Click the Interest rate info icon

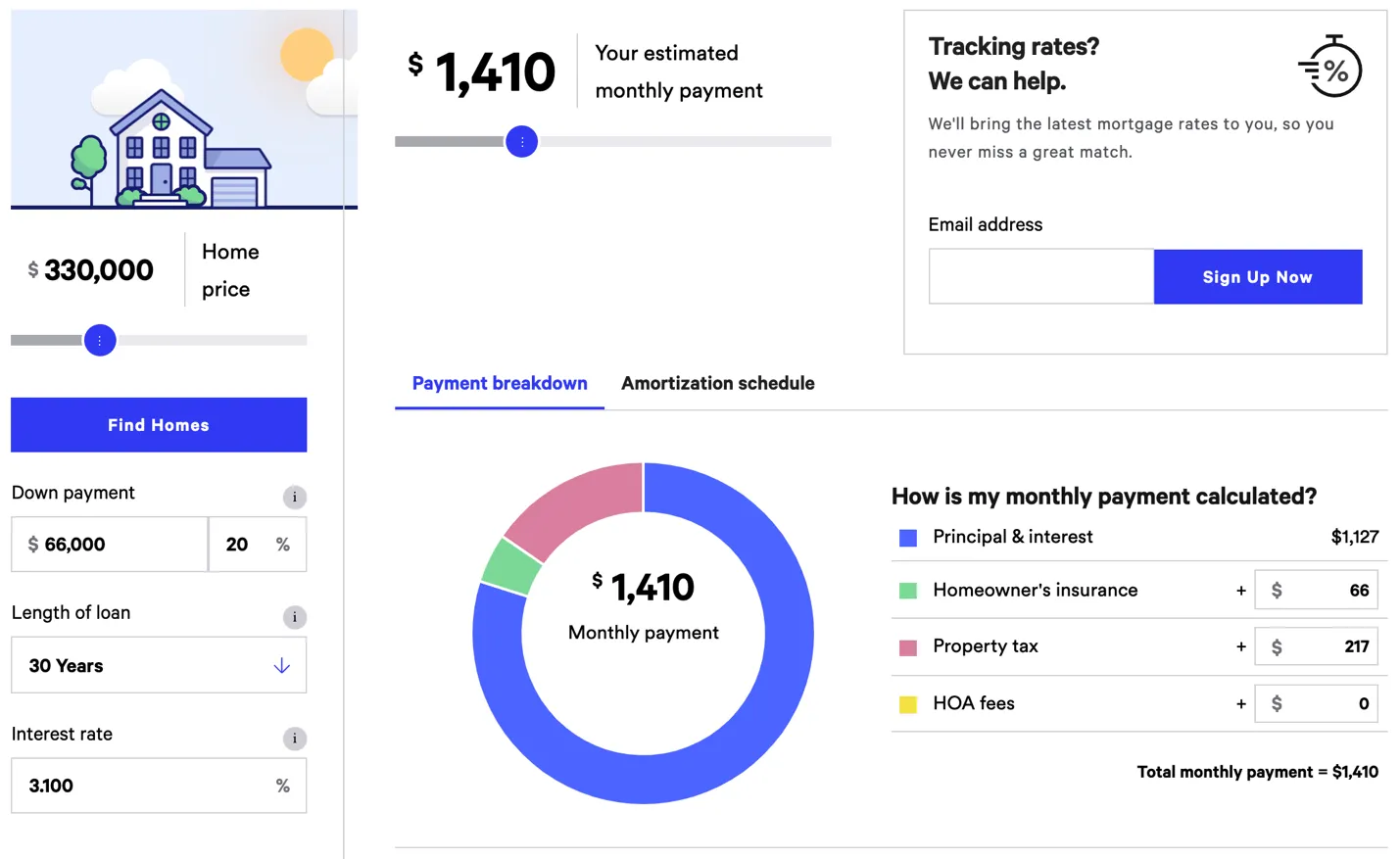point(294,739)
